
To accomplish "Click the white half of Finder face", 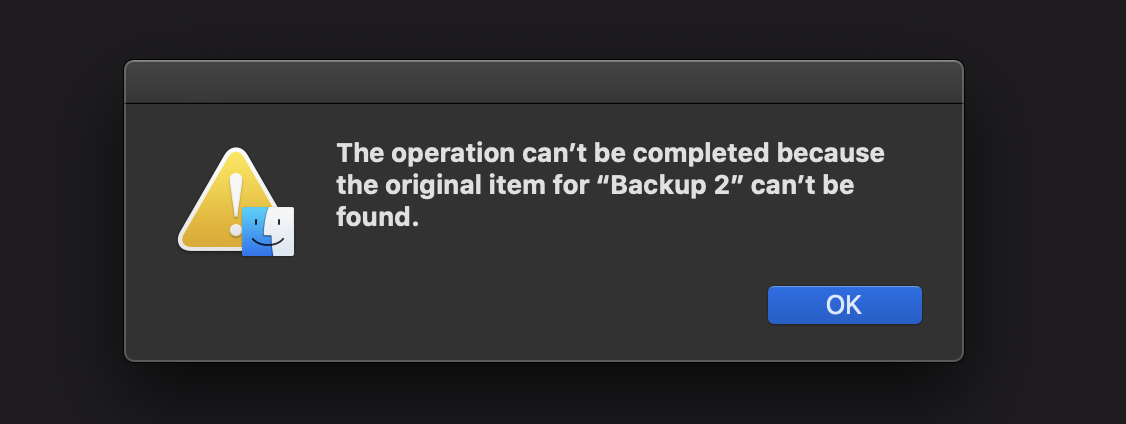I will 282,231.
